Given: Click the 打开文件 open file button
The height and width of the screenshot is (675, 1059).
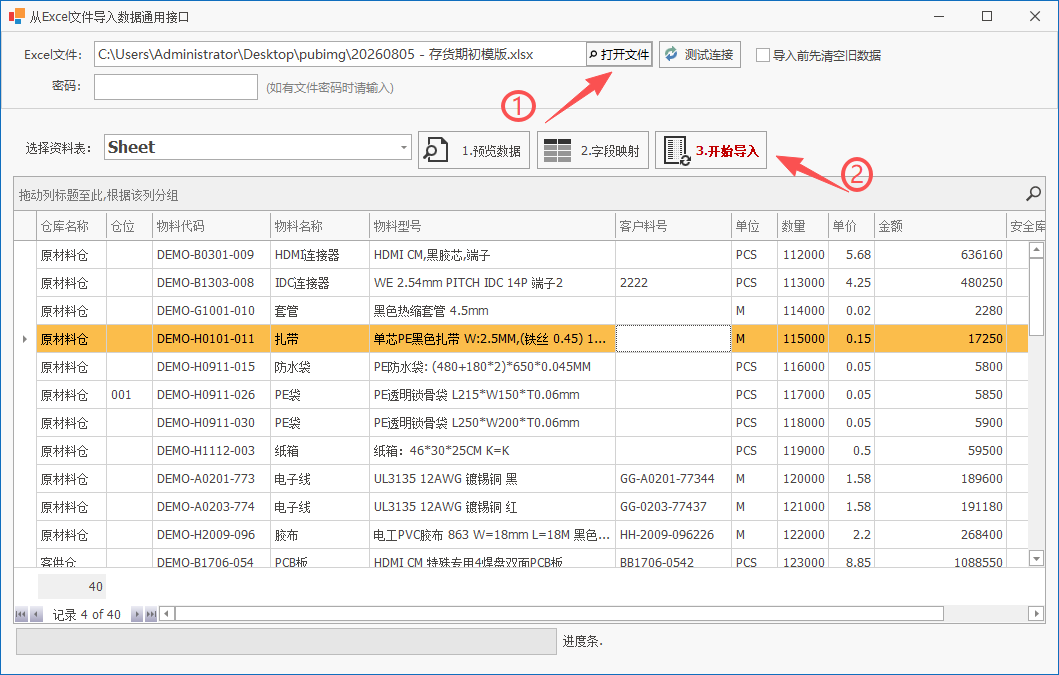Looking at the screenshot, I should coord(619,55).
